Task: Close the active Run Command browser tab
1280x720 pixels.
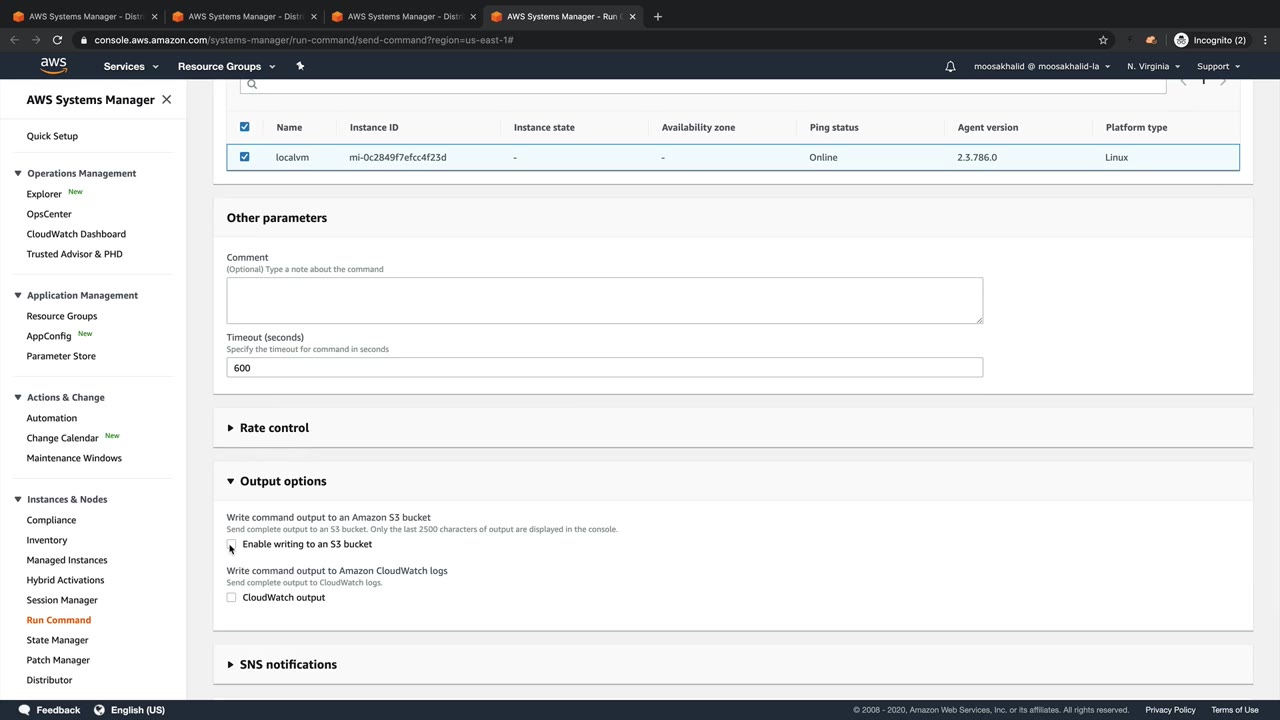Action: click(632, 16)
